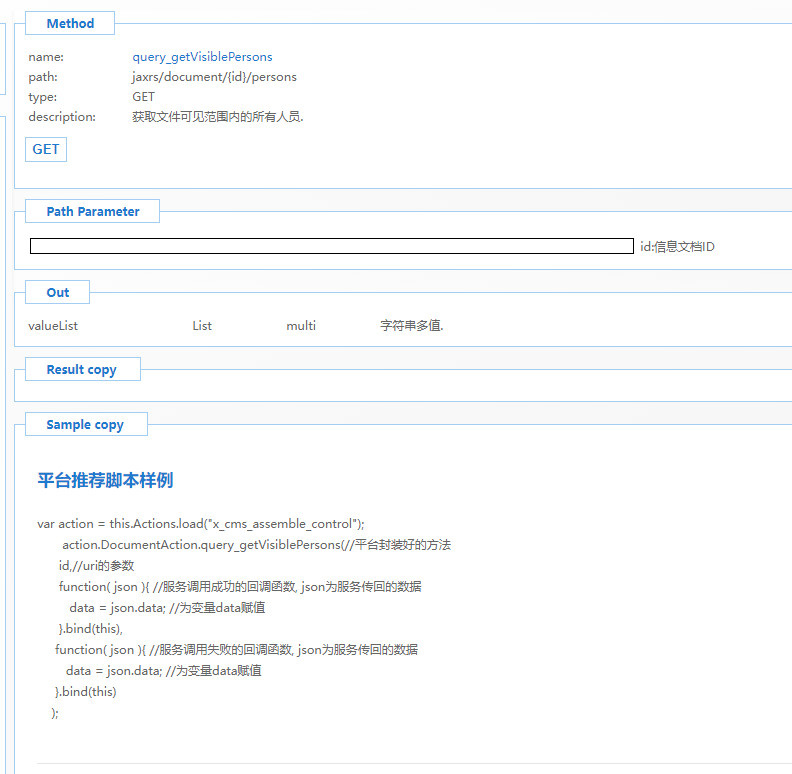The width and height of the screenshot is (792, 774).
Task: Click the valueList output field name
Action: 53,326
